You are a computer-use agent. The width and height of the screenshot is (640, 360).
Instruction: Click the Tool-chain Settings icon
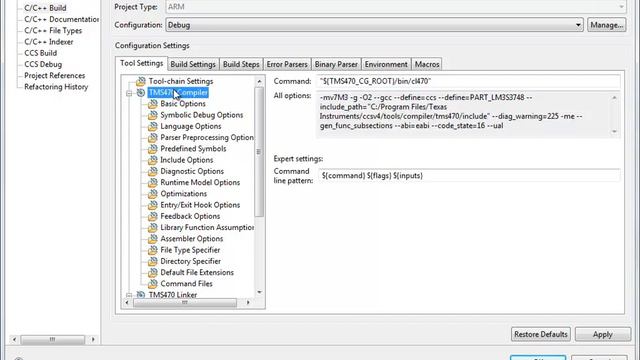click(x=141, y=81)
